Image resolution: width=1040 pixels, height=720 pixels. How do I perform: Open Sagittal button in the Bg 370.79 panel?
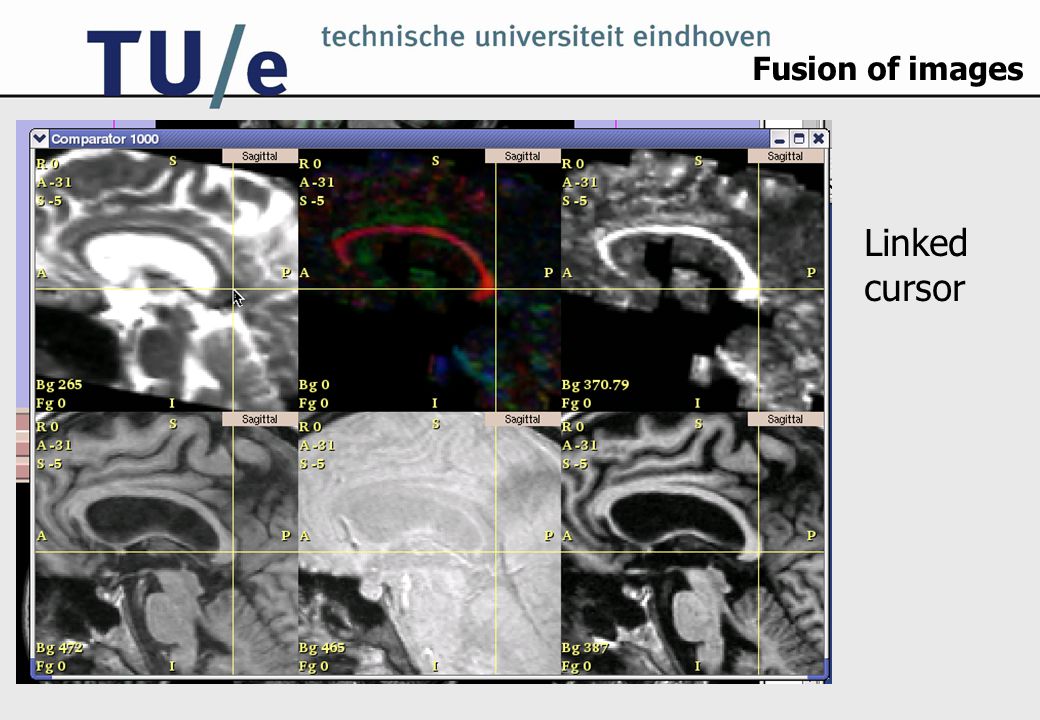coord(785,156)
